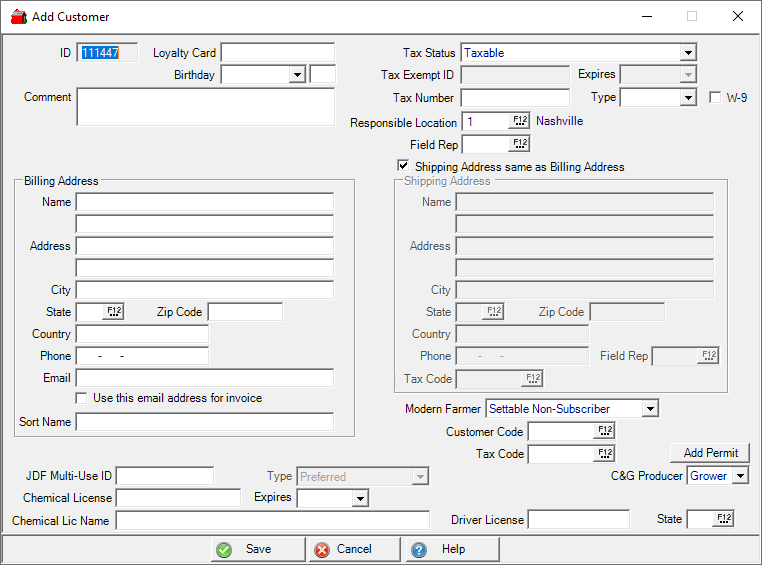Click the green checkmark Save icon
The height and width of the screenshot is (565, 762).
pyautogui.click(x=224, y=549)
